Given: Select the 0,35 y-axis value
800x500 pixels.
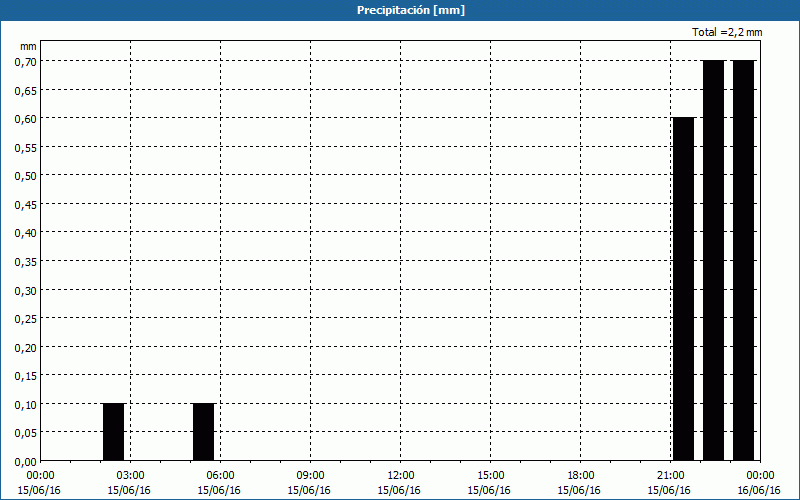Looking at the screenshot, I should pos(26,261).
